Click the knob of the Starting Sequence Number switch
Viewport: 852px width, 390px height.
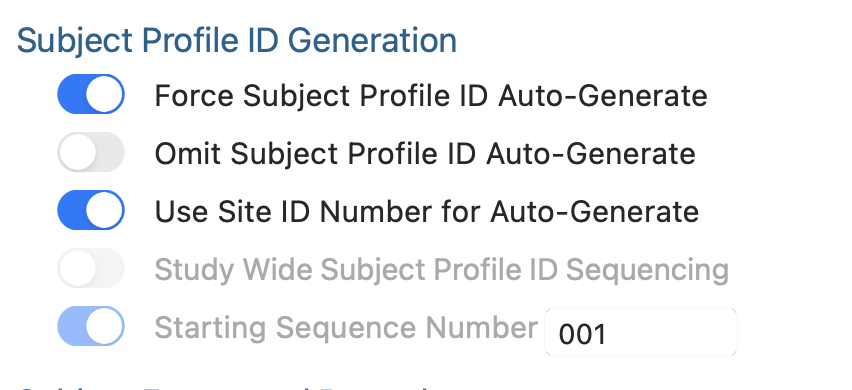tap(104, 326)
